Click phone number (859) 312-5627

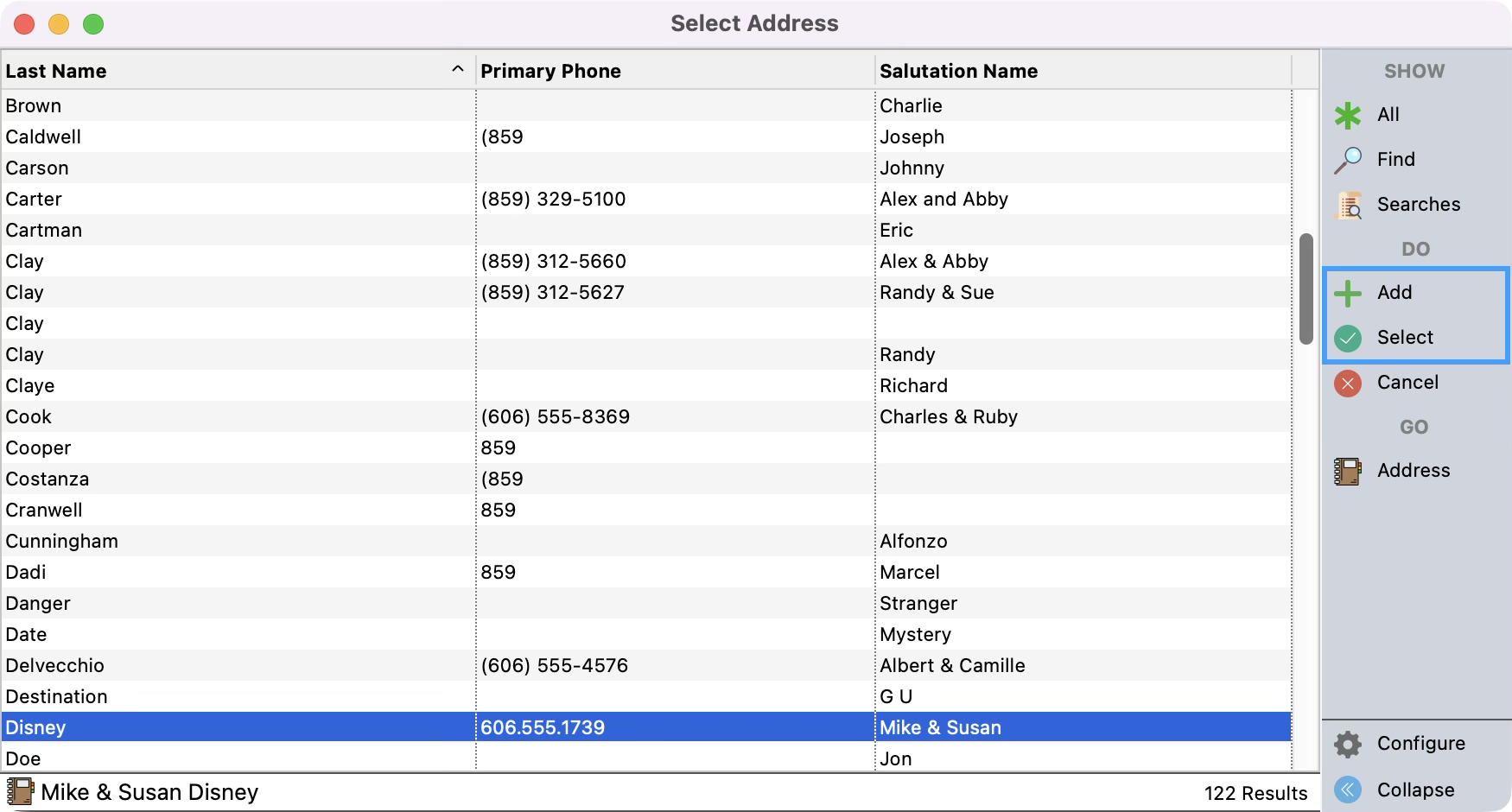coord(552,292)
